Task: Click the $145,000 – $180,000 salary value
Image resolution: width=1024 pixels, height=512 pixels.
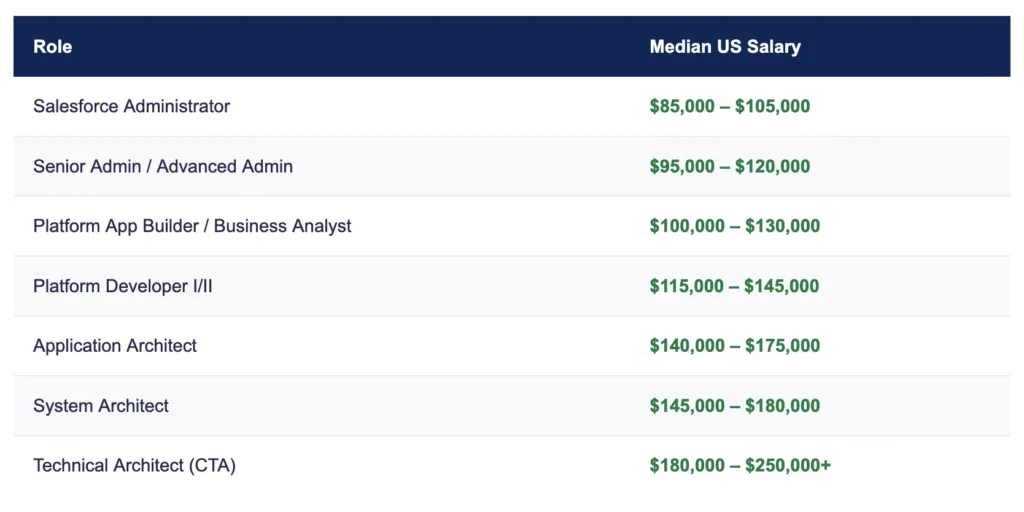Action: (734, 406)
